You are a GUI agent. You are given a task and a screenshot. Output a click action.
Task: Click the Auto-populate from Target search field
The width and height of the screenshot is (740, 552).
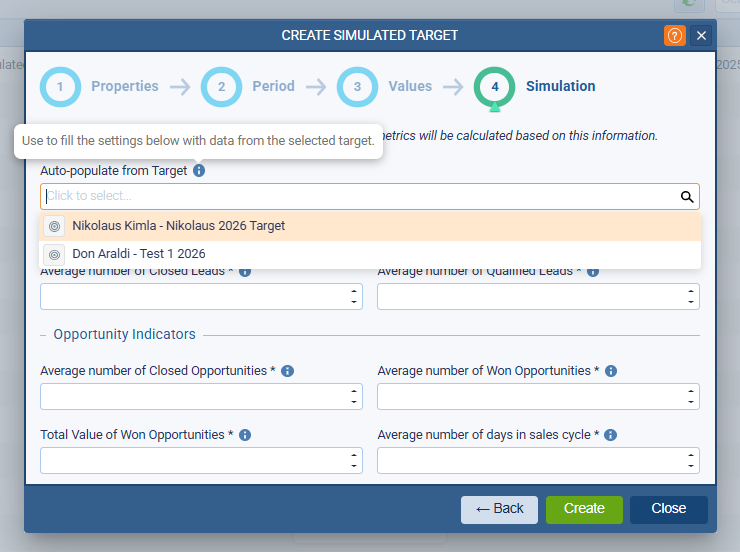coord(360,197)
